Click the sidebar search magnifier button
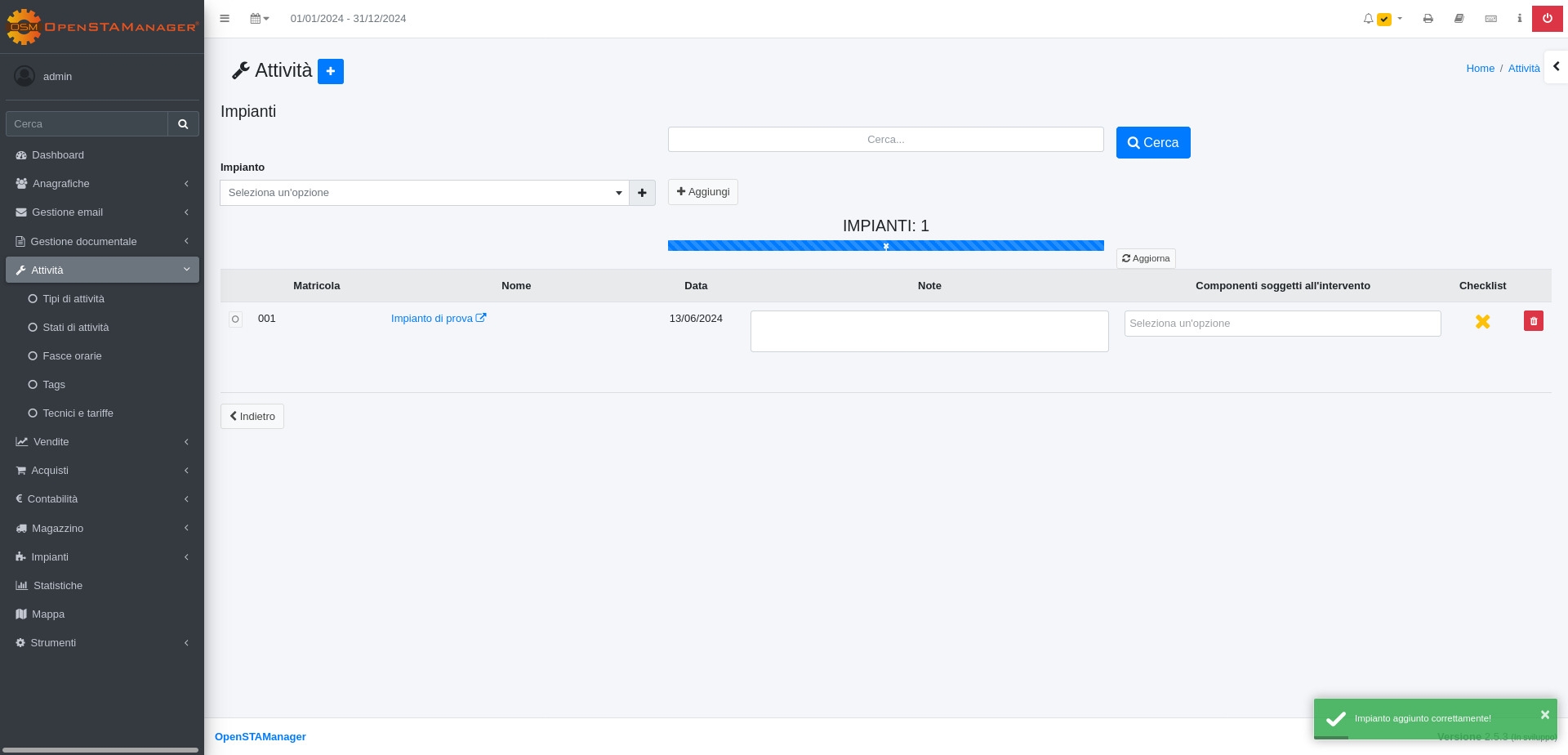Screen dimensions: 1568x755 pos(183,124)
